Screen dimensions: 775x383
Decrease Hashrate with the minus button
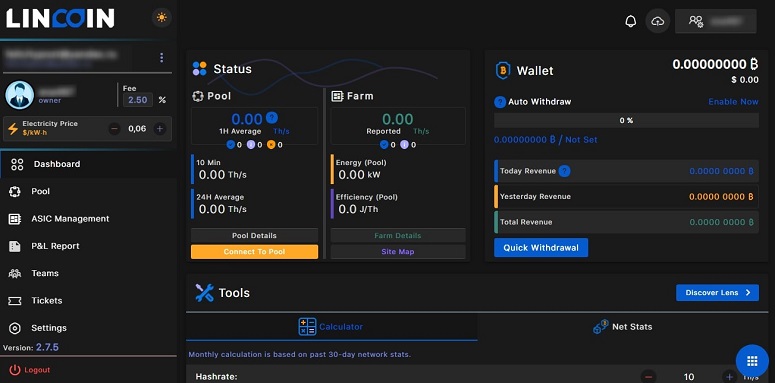(648, 377)
